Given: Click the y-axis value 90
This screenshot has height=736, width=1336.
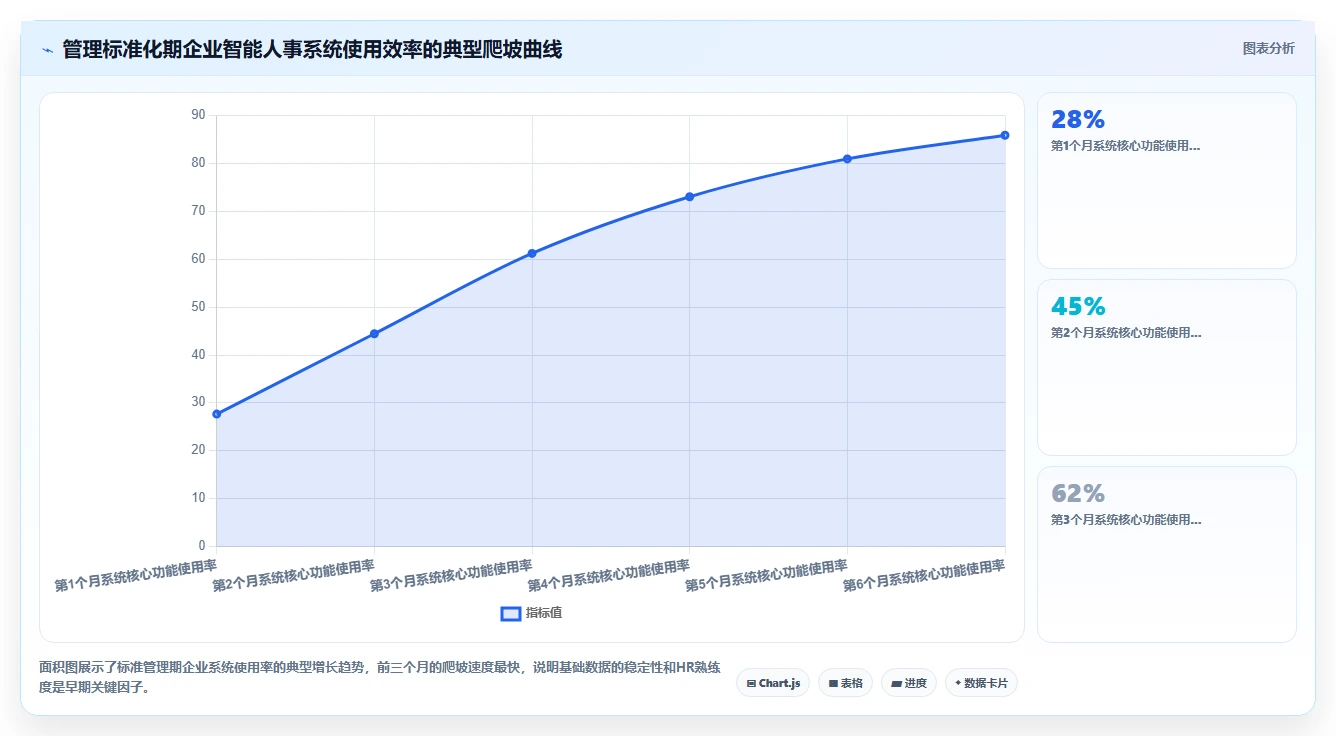Looking at the screenshot, I should pos(198,115).
